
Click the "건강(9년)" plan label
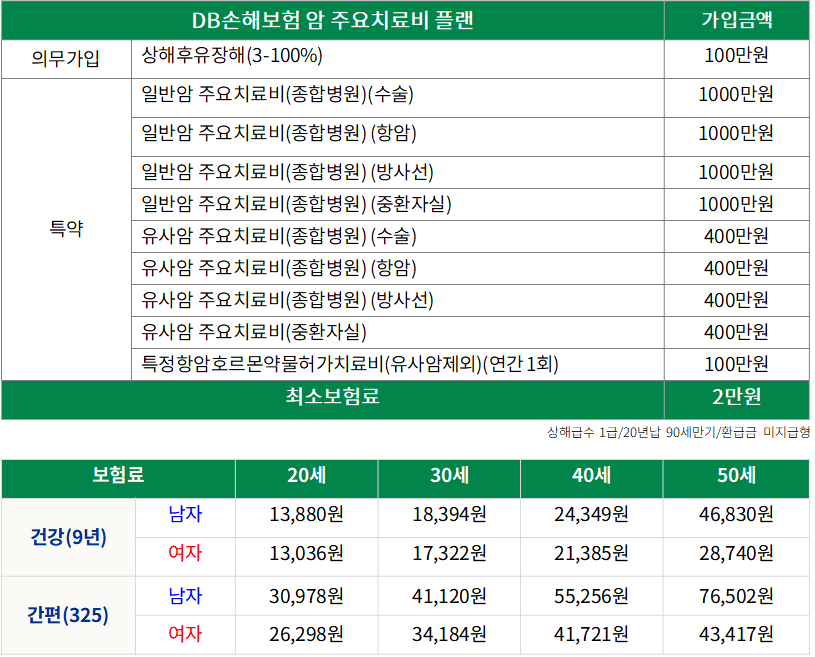pos(69,537)
